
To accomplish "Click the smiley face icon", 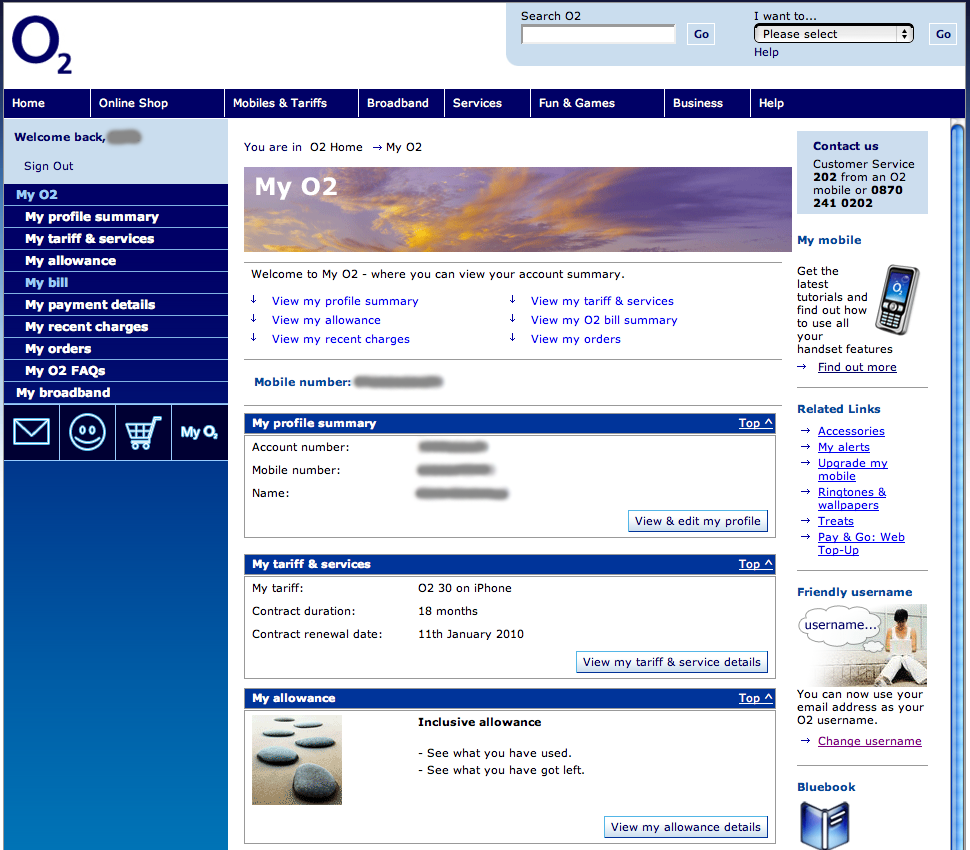I will pos(87,432).
